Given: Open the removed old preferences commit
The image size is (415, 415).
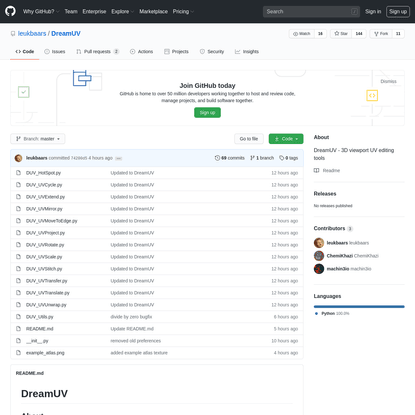Looking at the screenshot, I should coord(136,341).
